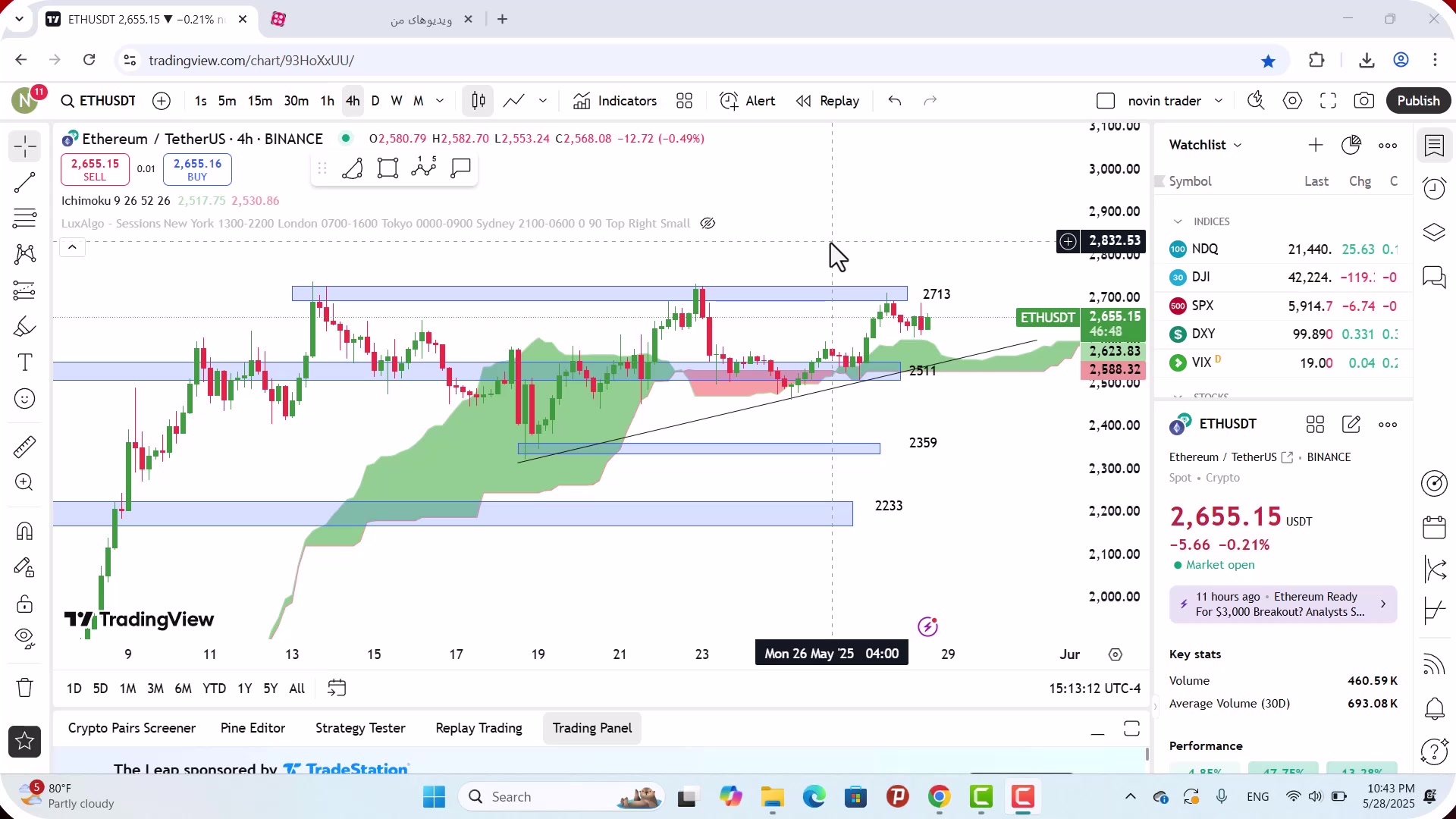The image size is (1456, 819).
Task: Switch to Replay Trading tab
Action: [x=479, y=728]
